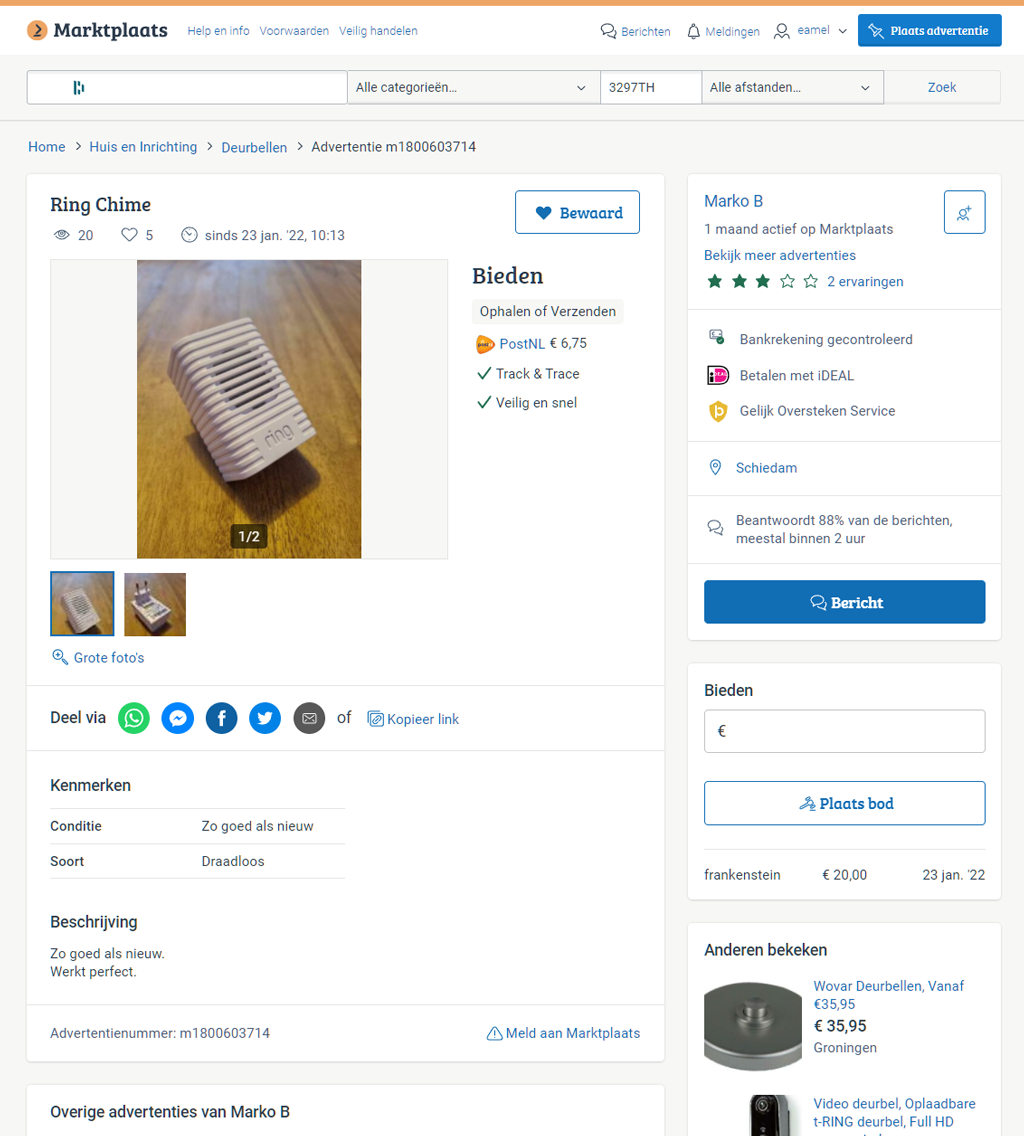Share via Messenger icon
This screenshot has height=1136, width=1024.
pyautogui.click(x=178, y=719)
